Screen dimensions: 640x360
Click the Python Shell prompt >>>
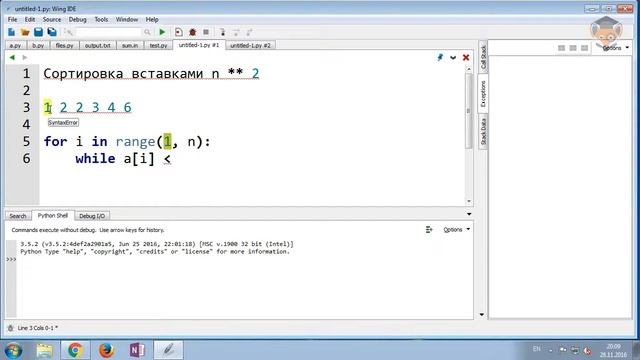(x=11, y=259)
